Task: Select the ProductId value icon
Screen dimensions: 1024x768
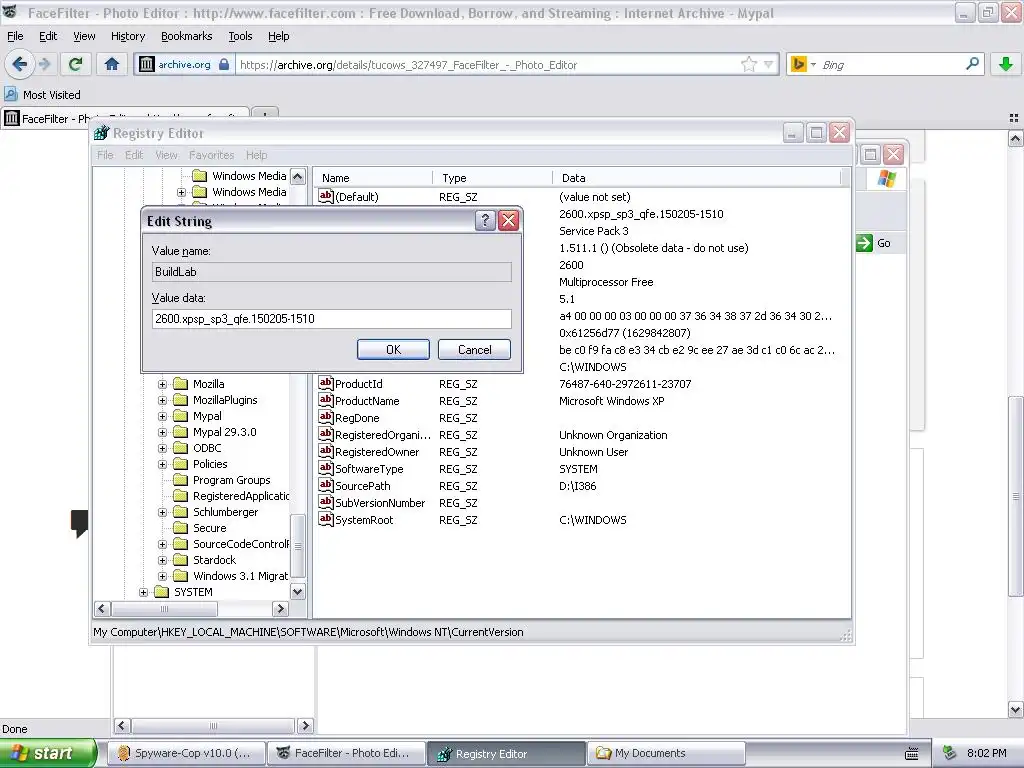Action: tap(326, 383)
